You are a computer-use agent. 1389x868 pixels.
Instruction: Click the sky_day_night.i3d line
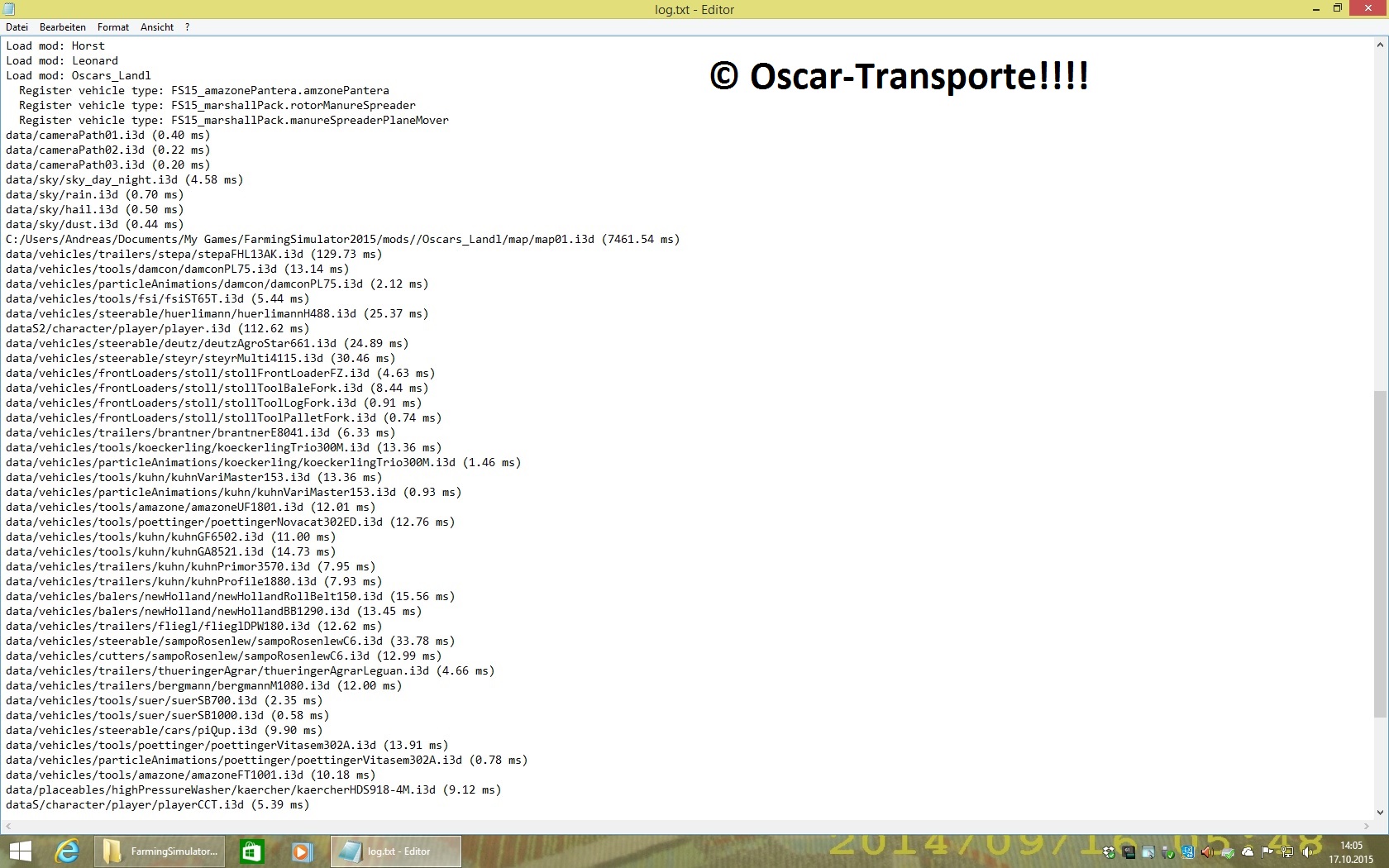coord(125,180)
